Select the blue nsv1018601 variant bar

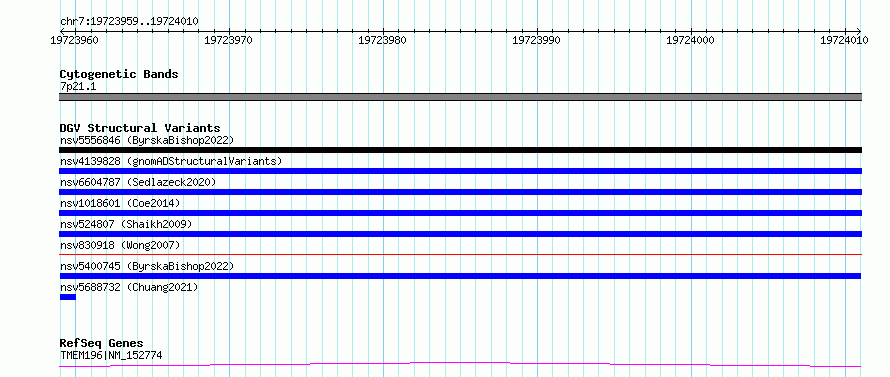(460, 213)
